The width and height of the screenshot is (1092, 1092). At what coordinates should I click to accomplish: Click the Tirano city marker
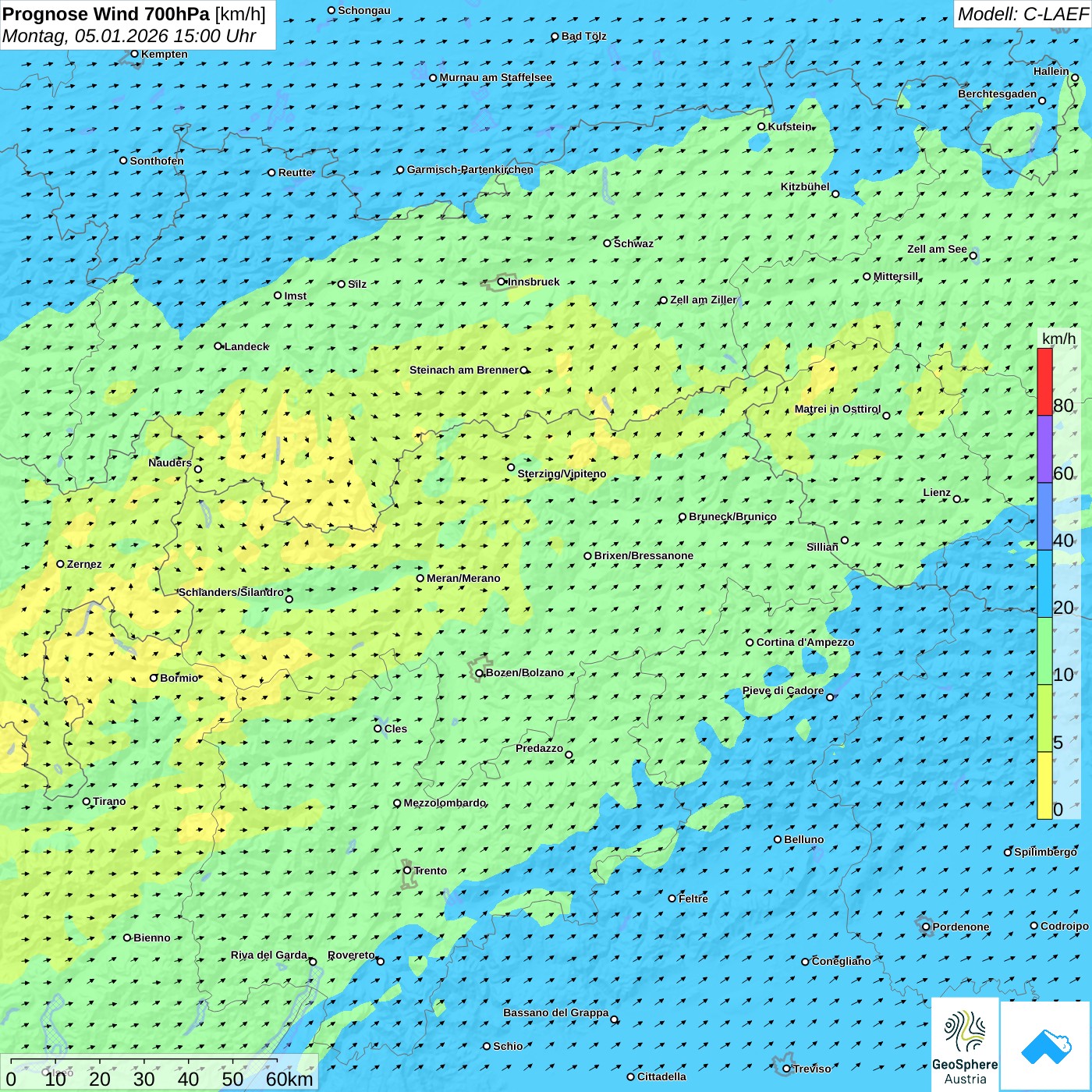coord(87,801)
